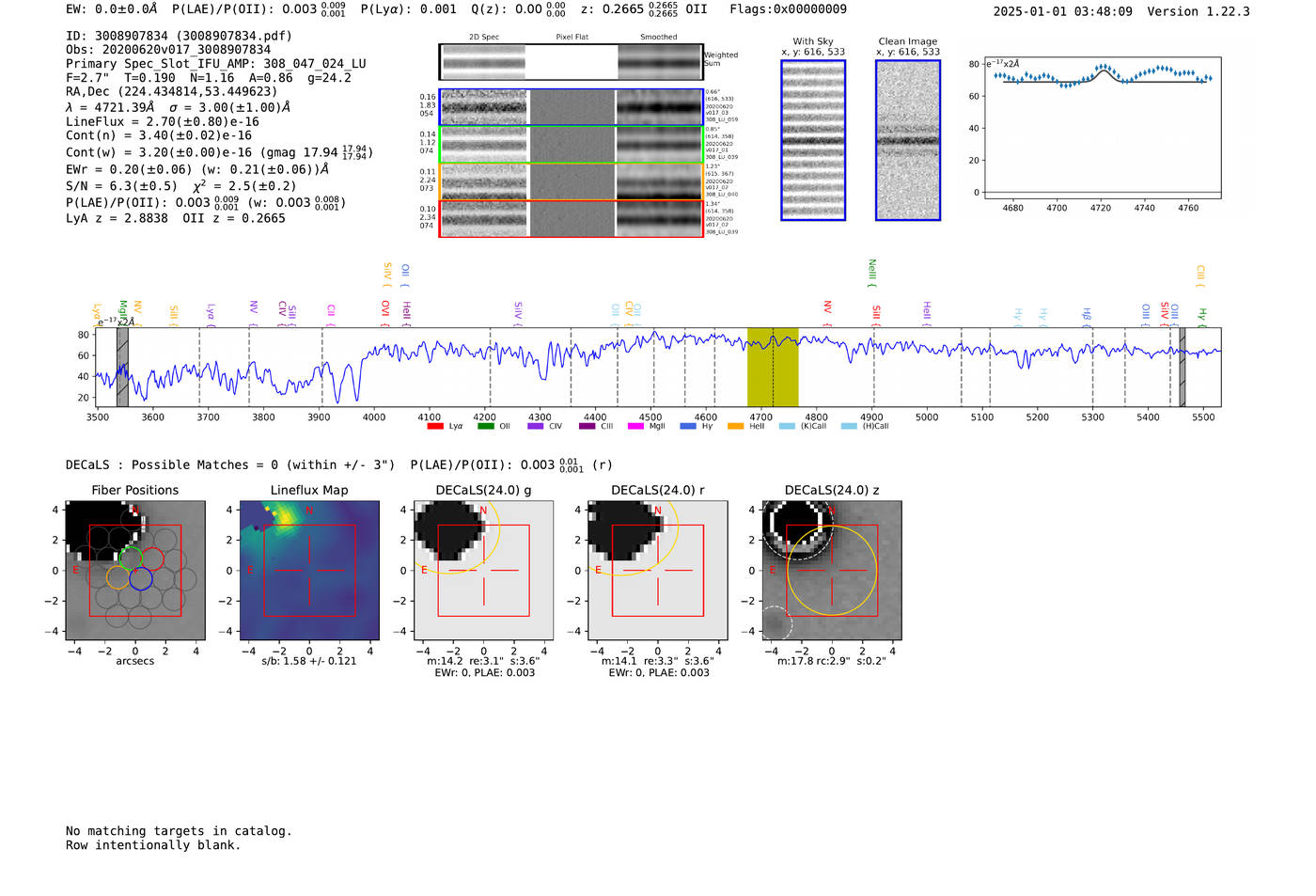Click the Flags:0x00000009 text in header
The image size is (1316, 896).
[x=788, y=9]
